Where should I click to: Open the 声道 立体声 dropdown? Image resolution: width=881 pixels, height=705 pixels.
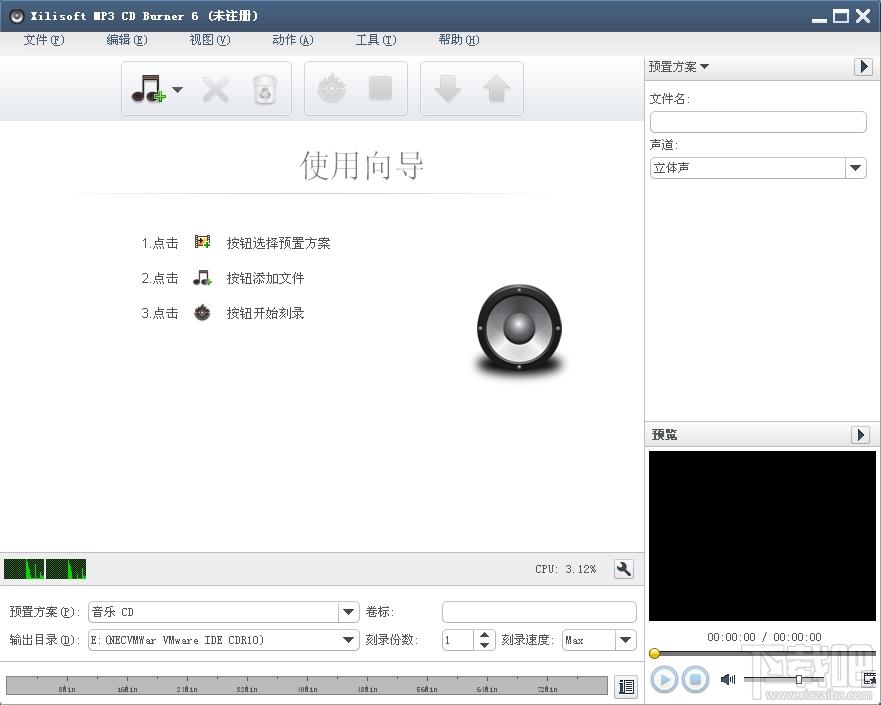click(x=758, y=168)
